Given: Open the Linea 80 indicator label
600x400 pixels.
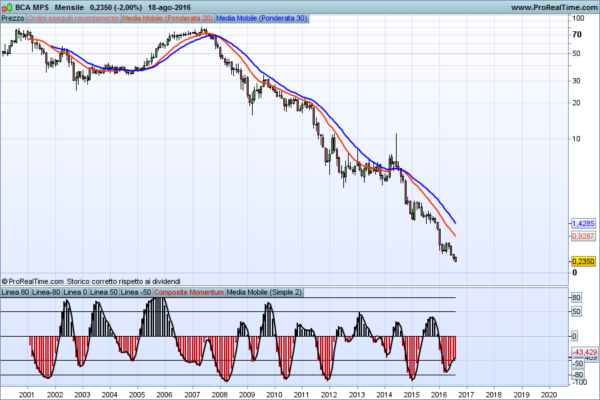Looking at the screenshot, I should point(15,292).
